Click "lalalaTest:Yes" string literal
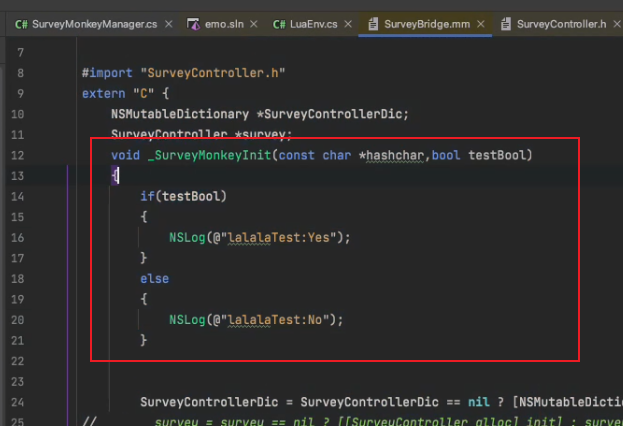This screenshot has width=623, height=426. click(279, 238)
